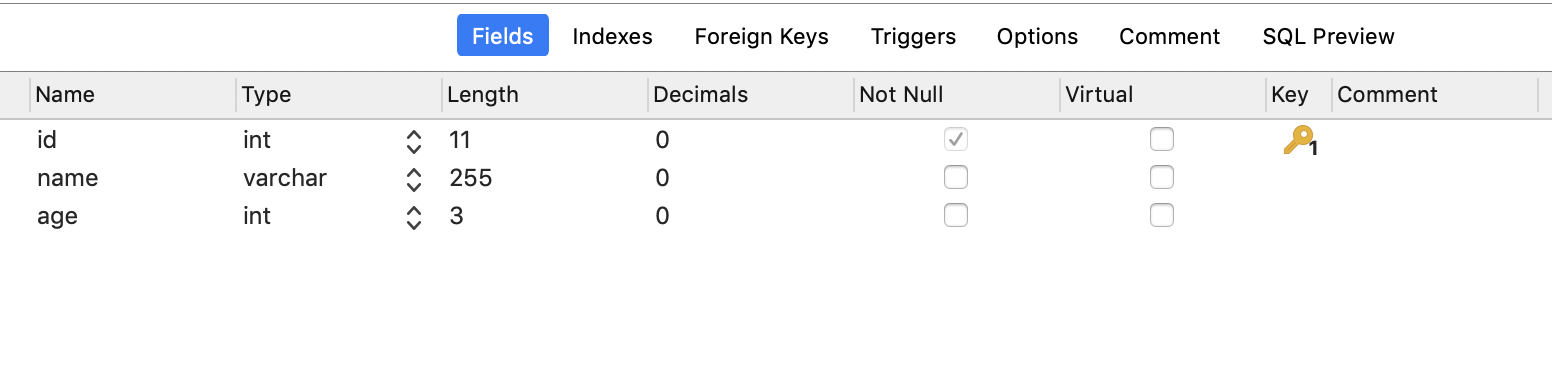
Task: Open type dropdown for name varchar field
Action: pos(414,179)
